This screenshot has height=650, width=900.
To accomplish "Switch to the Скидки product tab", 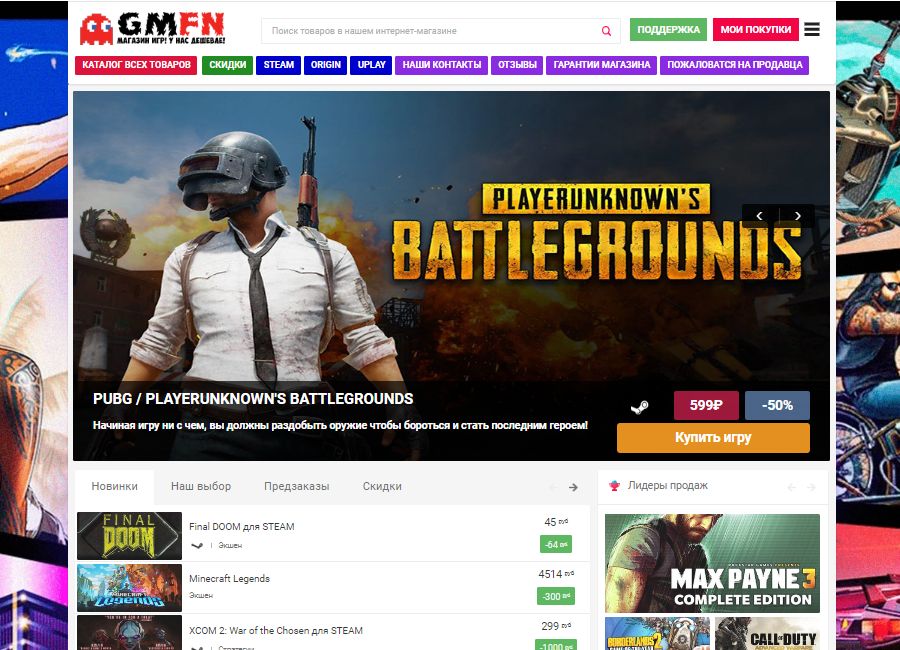I will 382,486.
